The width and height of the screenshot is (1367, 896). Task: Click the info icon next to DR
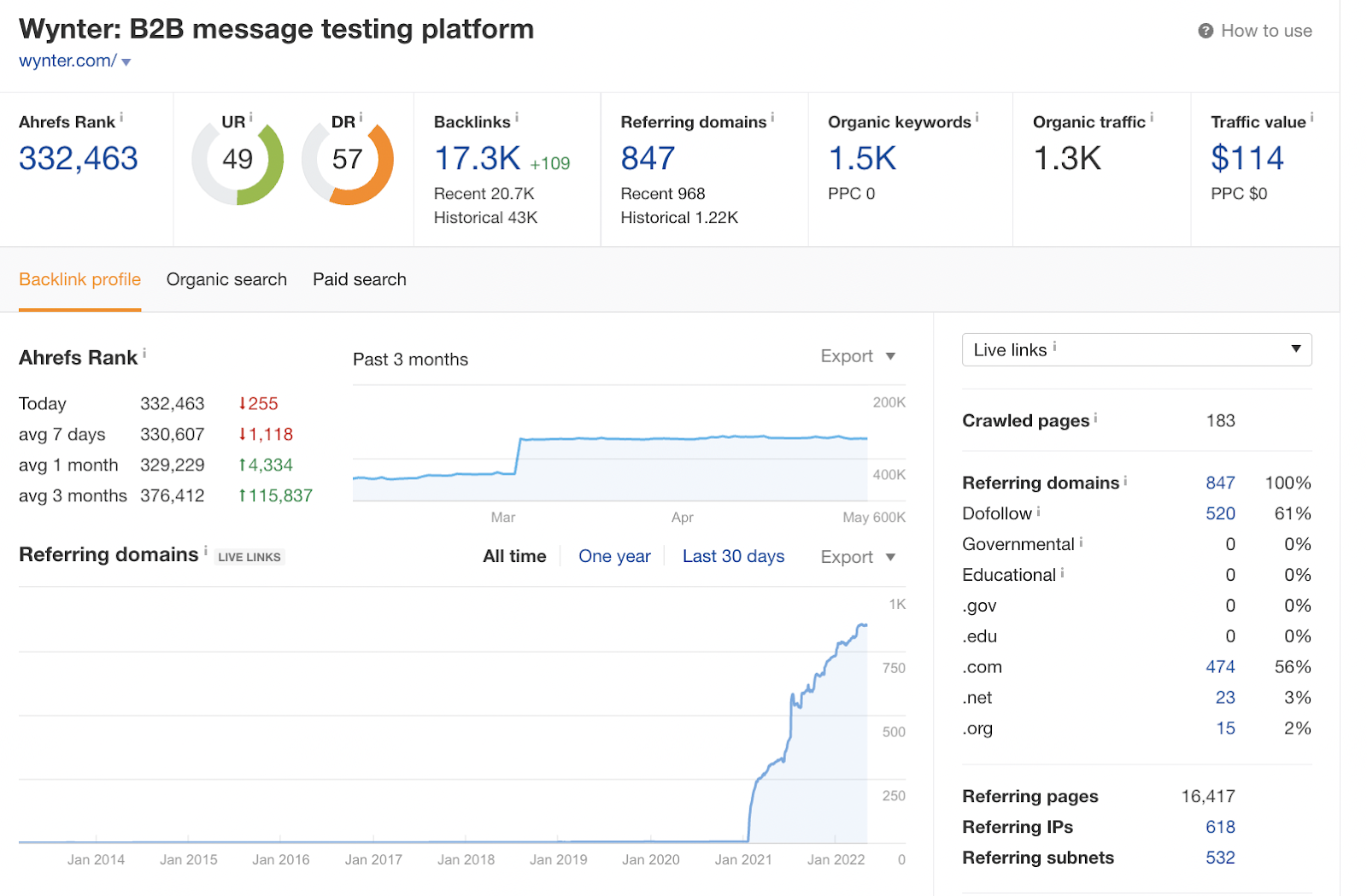pyautogui.click(x=361, y=117)
